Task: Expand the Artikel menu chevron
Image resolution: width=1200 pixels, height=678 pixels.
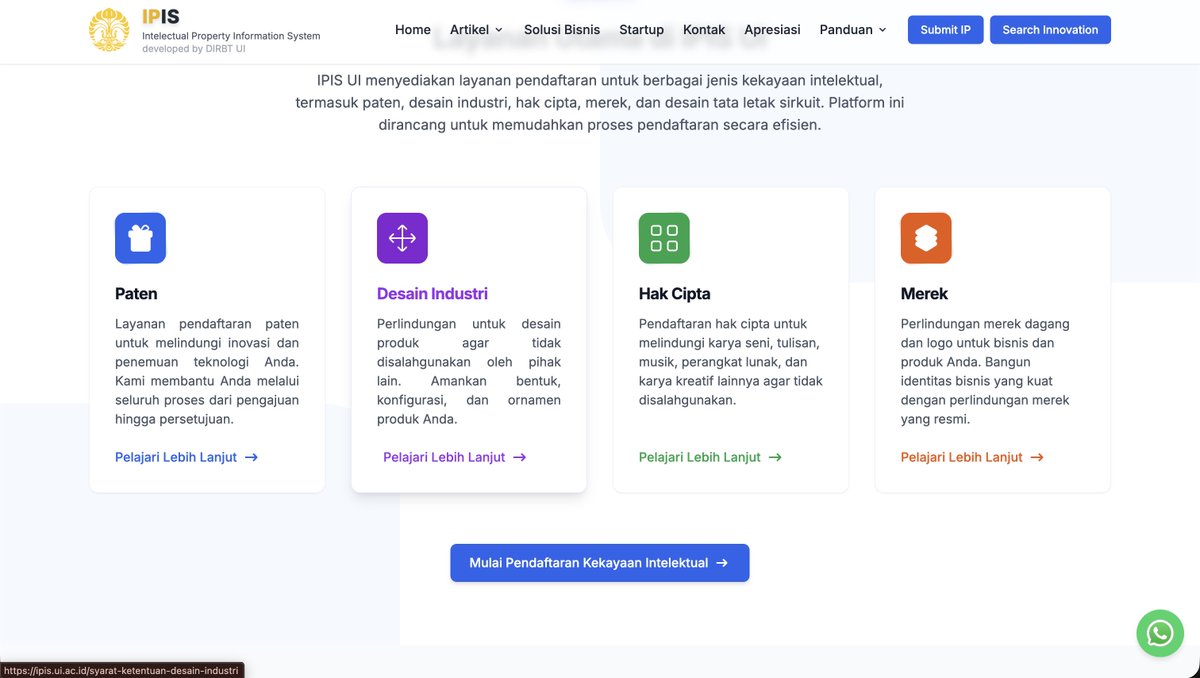Action: coord(499,30)
